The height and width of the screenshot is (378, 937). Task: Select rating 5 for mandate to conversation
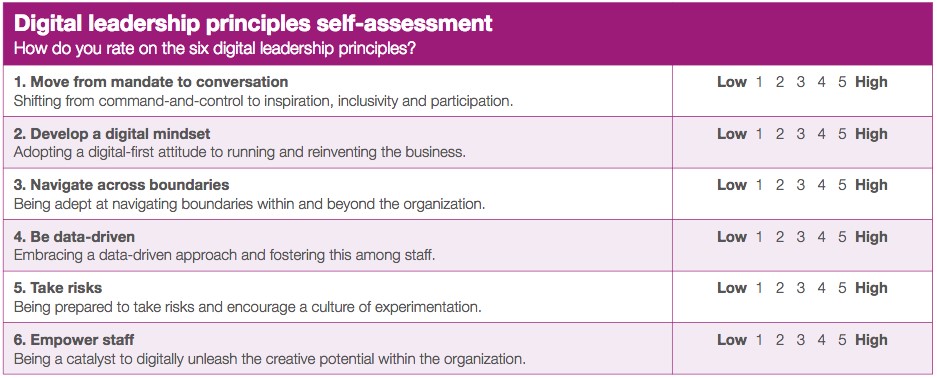(842, 82)
